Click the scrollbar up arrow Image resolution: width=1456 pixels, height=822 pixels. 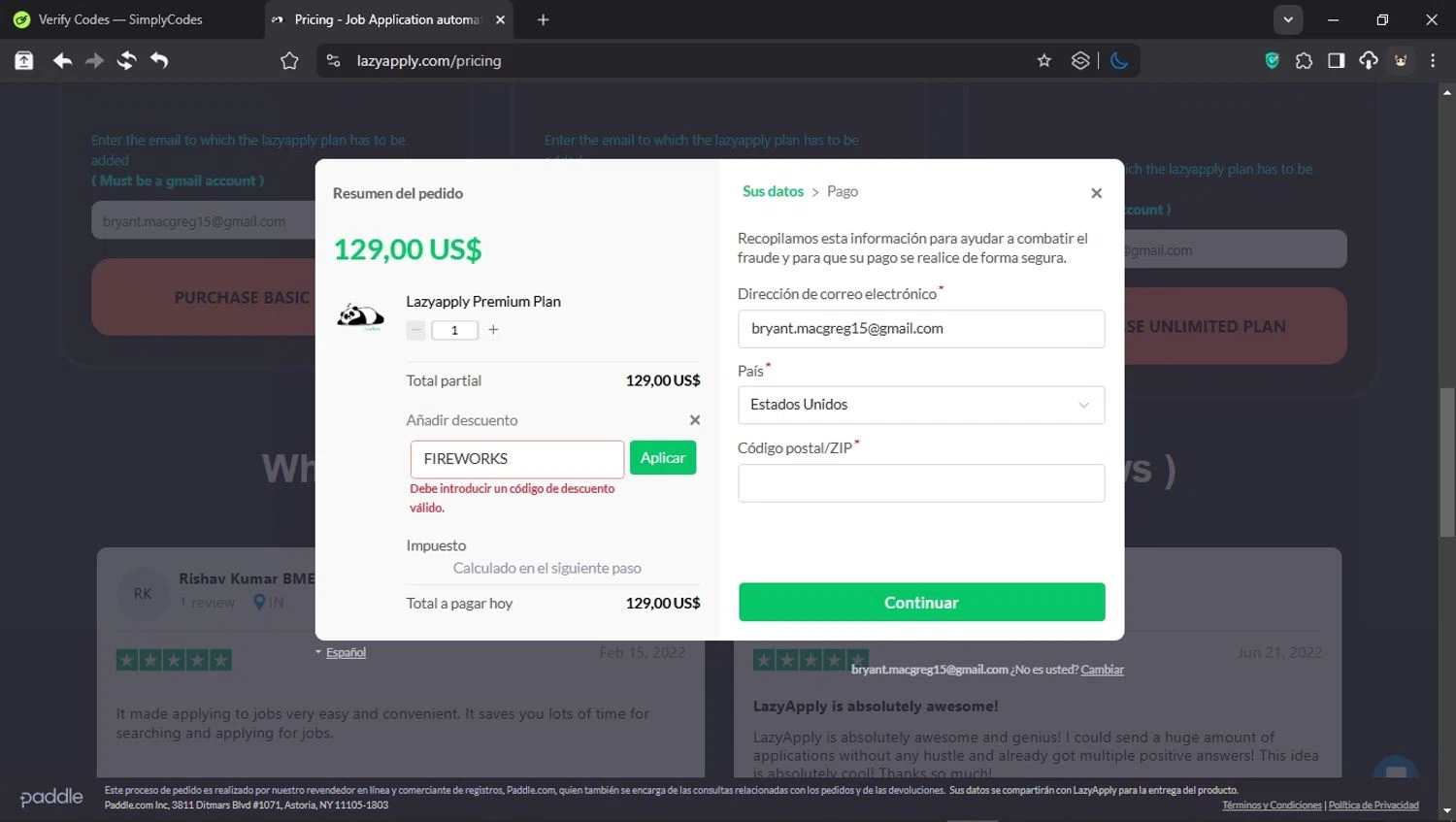click(1447, 93)
